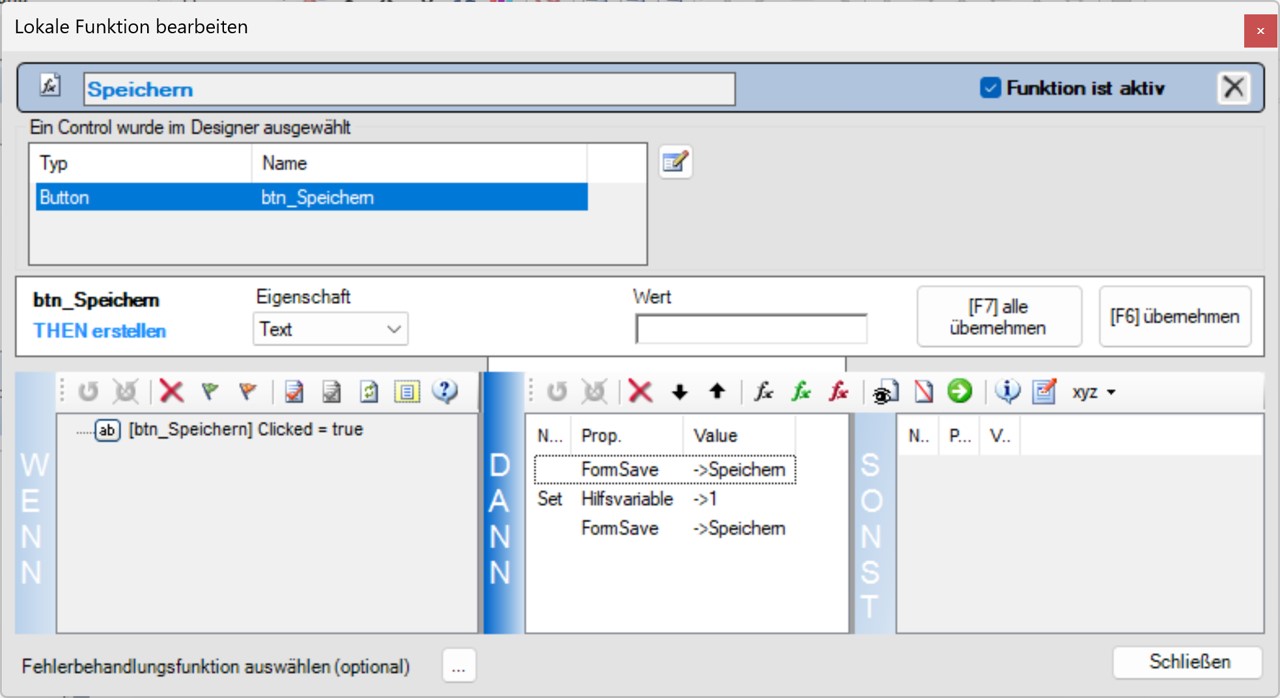Image resolution: width=1280 pixels, height=698 pixels.
Task: Open the Eigenschaft dropdown showing Text
Action: coord(330,329)
